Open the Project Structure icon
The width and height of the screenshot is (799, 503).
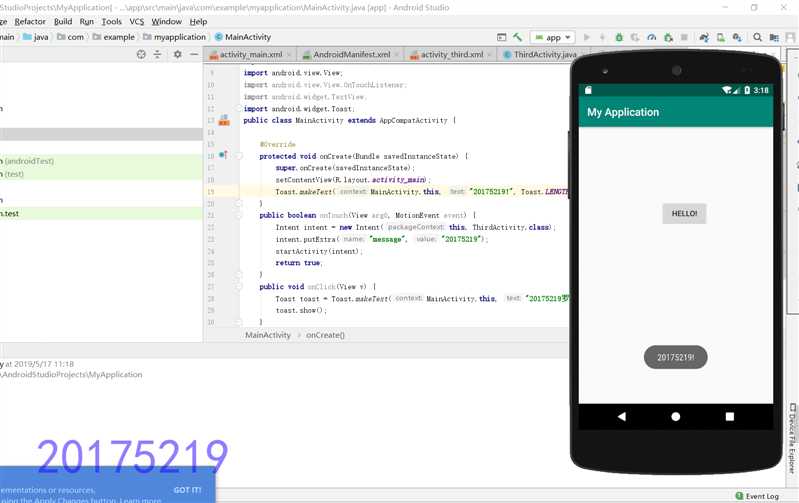tap(774, 37)
